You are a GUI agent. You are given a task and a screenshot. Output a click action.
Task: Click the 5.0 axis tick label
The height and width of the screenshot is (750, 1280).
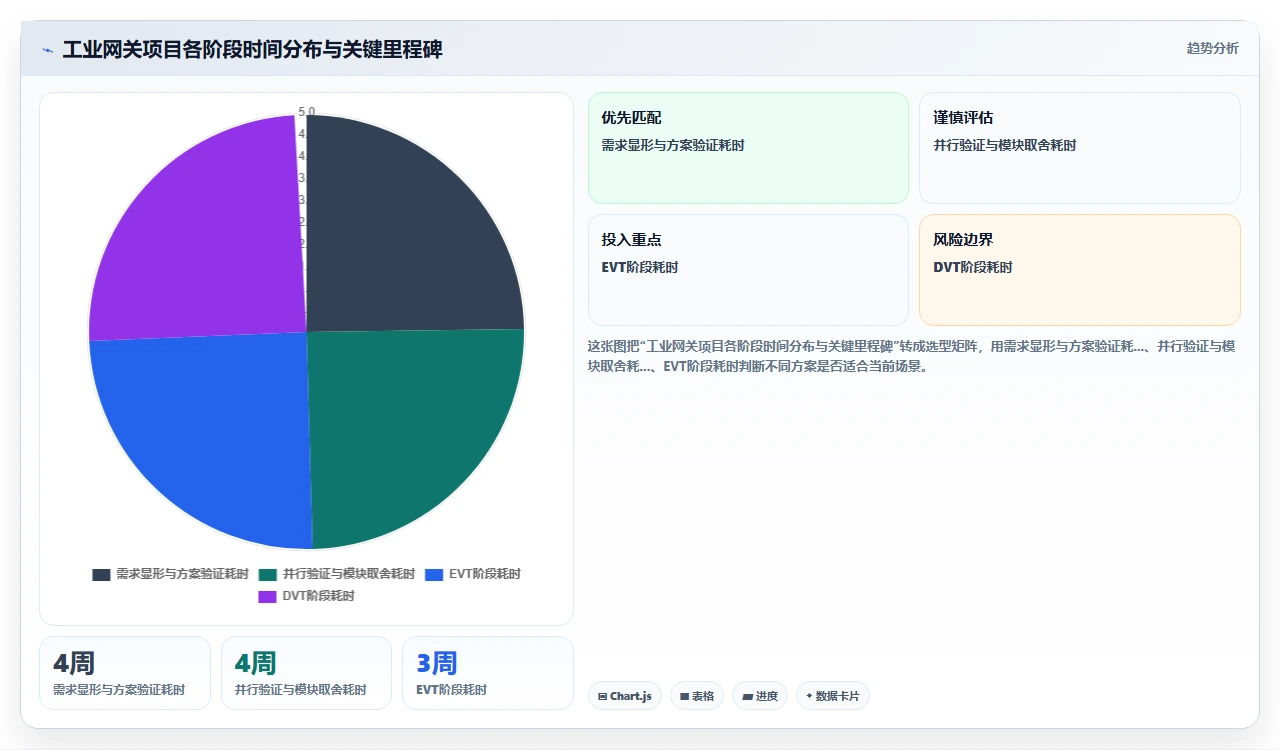tap(307, 112)
